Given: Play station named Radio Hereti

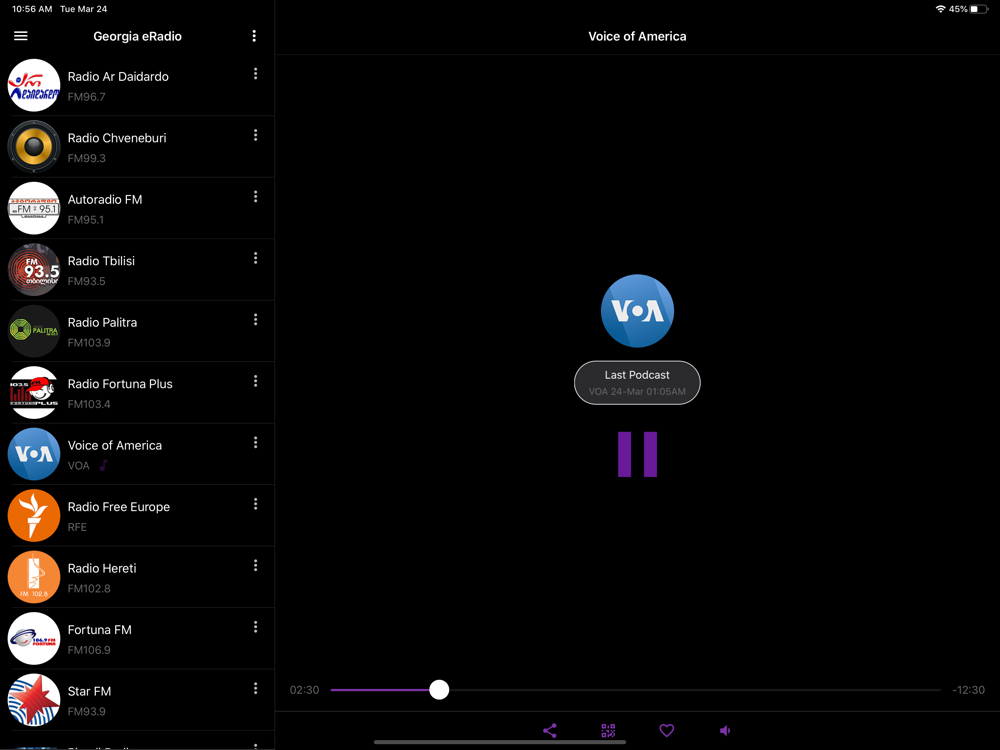Looking at the screenshot, I should (x=102, y=568).
